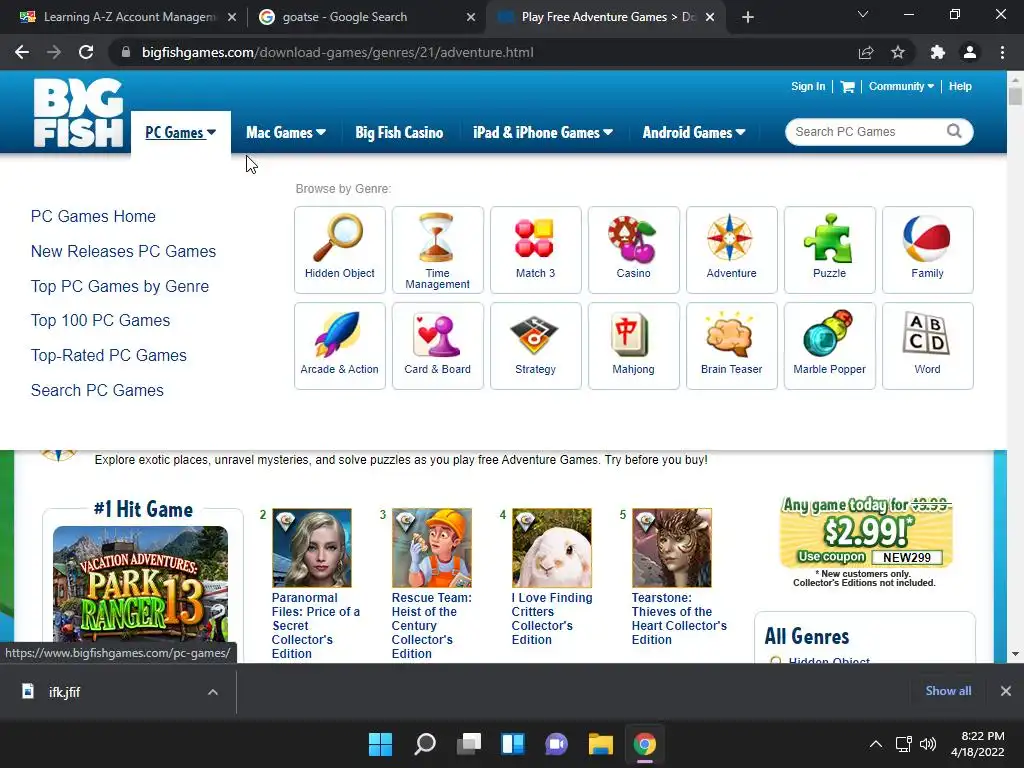The height and width of the screenshot is (768, 1024).
Task: Open the Big Fish Casino menu item
Action: pos(399,133)
